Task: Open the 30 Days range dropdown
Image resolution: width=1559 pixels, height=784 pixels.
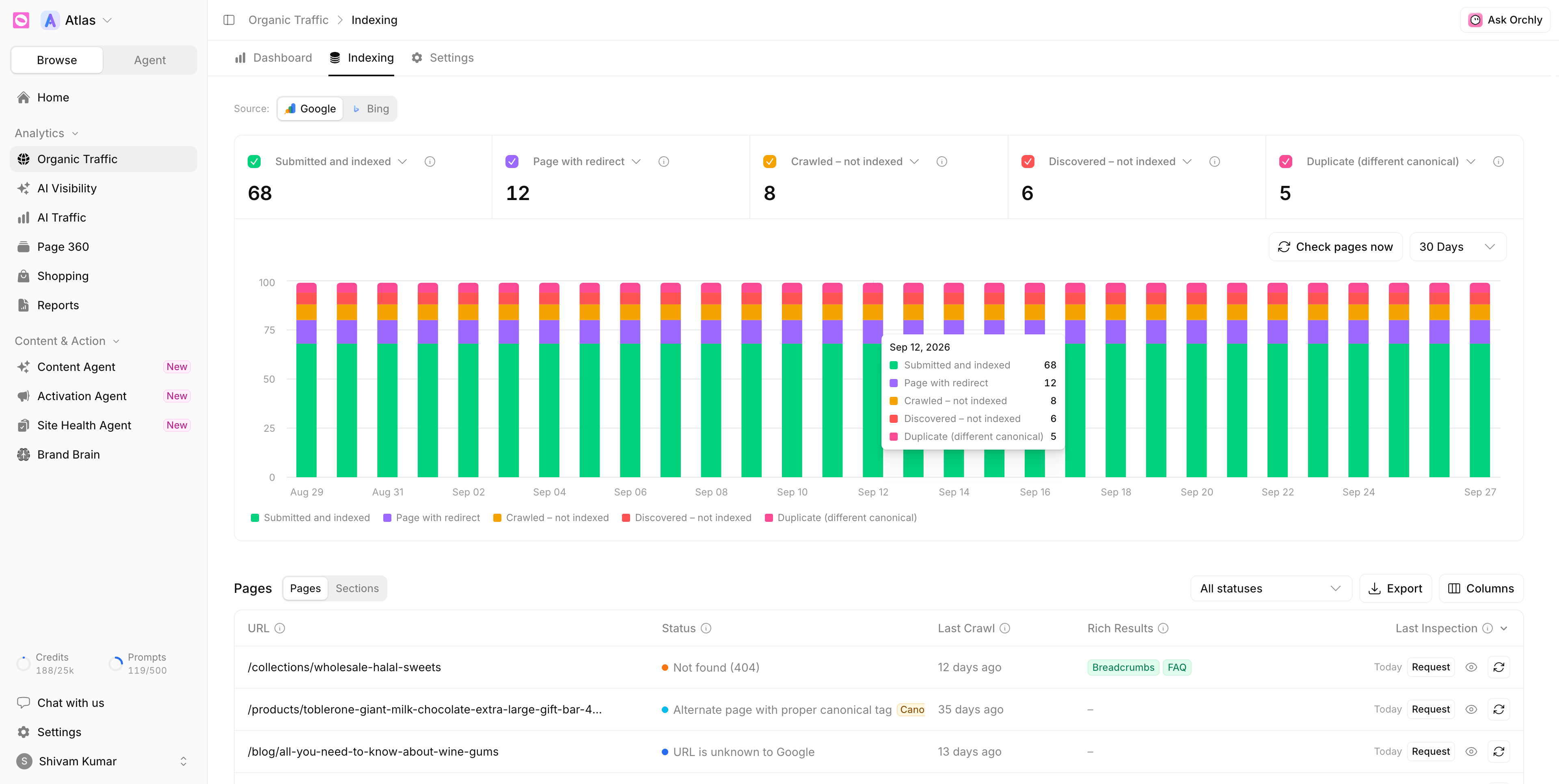Action: (x=1458, y=247)
